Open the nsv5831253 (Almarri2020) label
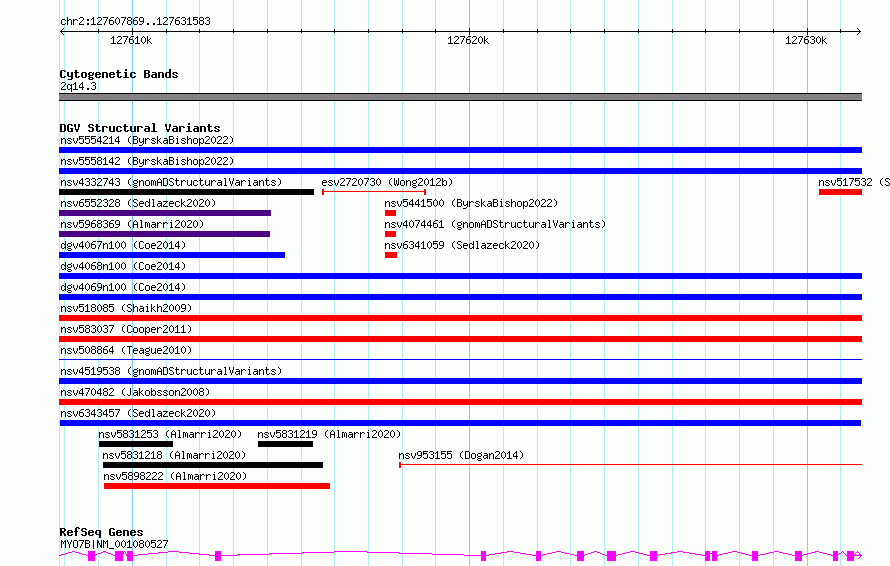This screenshot has width=890, height=566. [x=170, y=434]
